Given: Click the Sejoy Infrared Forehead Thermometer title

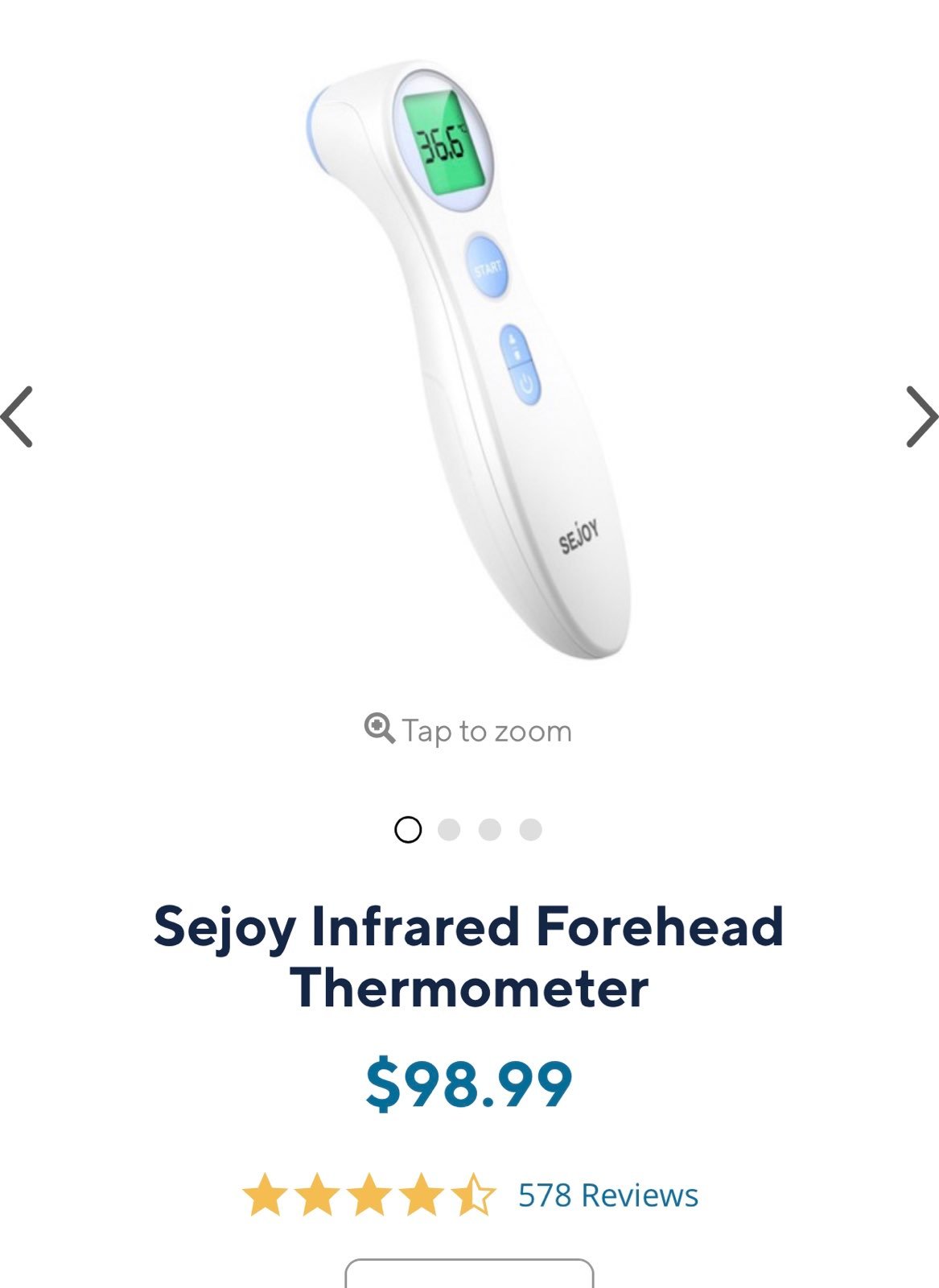Looking at the screenshot, I should coord(469,956).
